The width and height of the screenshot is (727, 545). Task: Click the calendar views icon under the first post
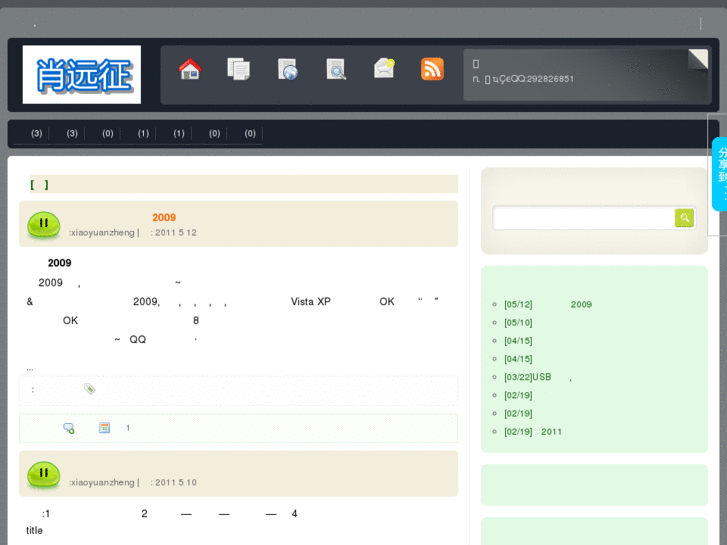[x=105, y=428]
